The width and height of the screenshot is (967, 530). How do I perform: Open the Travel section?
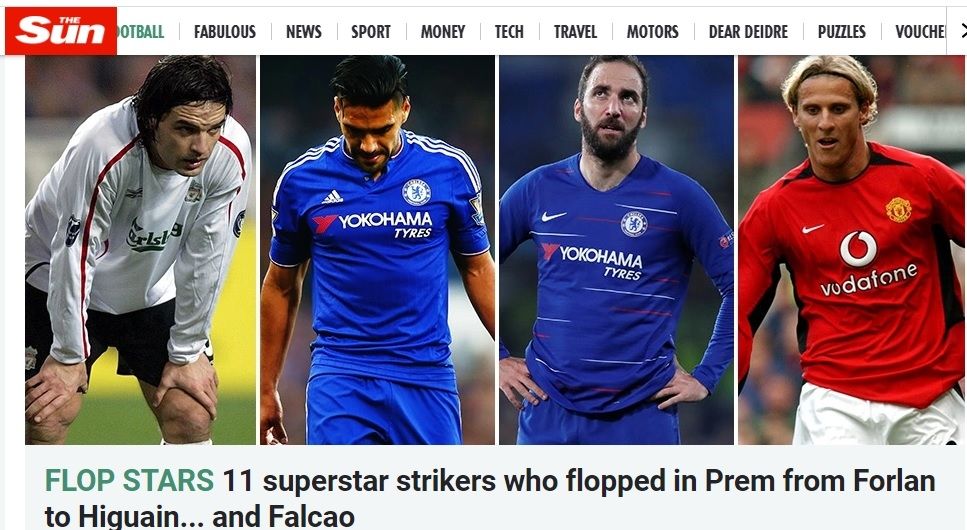tap(575, 32)
